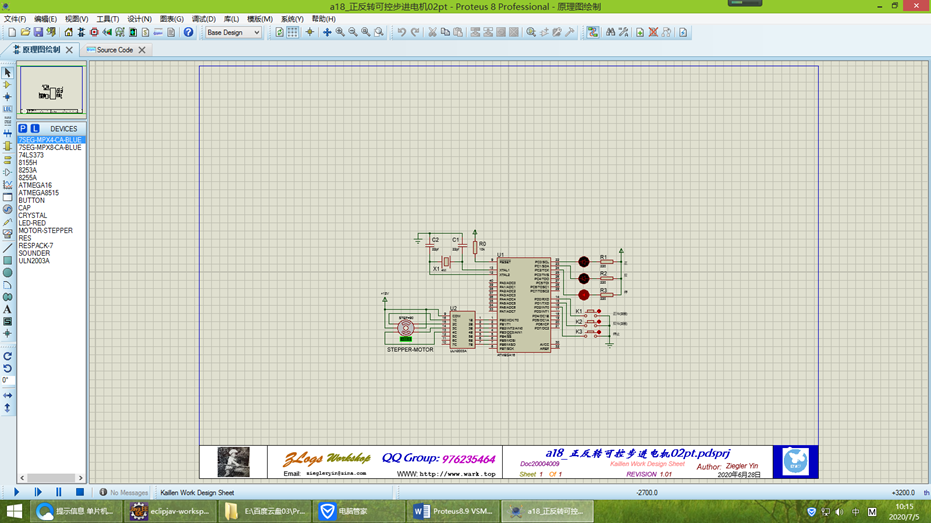
Task: Select the 2D box drawing tool
Action: click(x=7, y=261)
